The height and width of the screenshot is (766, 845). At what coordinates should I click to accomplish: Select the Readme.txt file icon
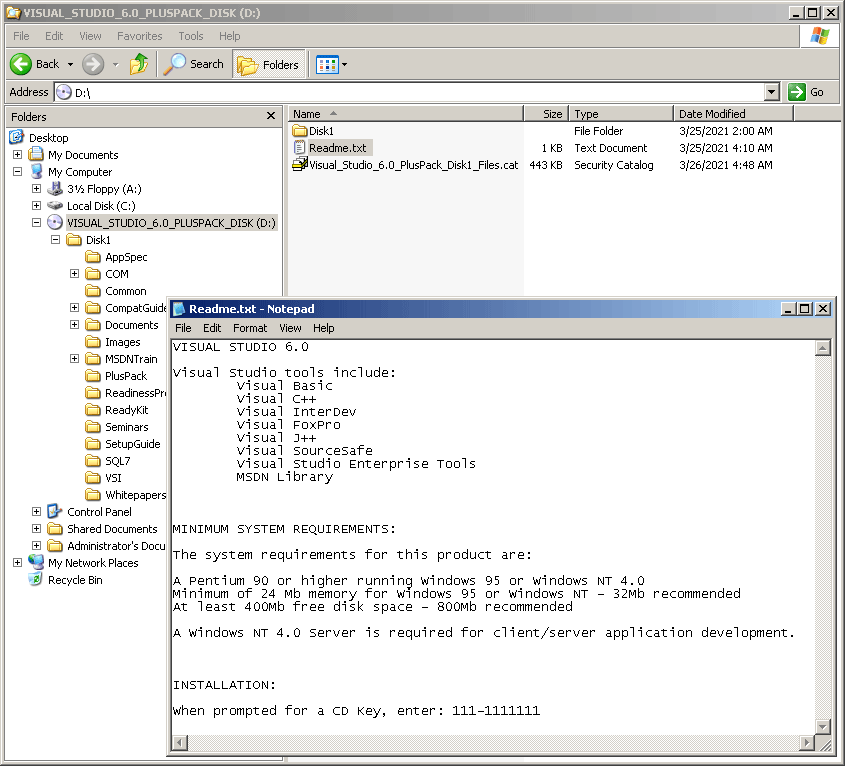click(299, 147)
